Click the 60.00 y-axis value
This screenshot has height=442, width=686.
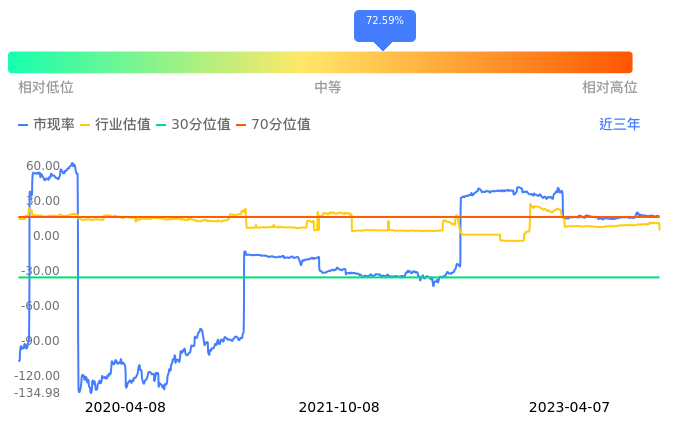43,166
